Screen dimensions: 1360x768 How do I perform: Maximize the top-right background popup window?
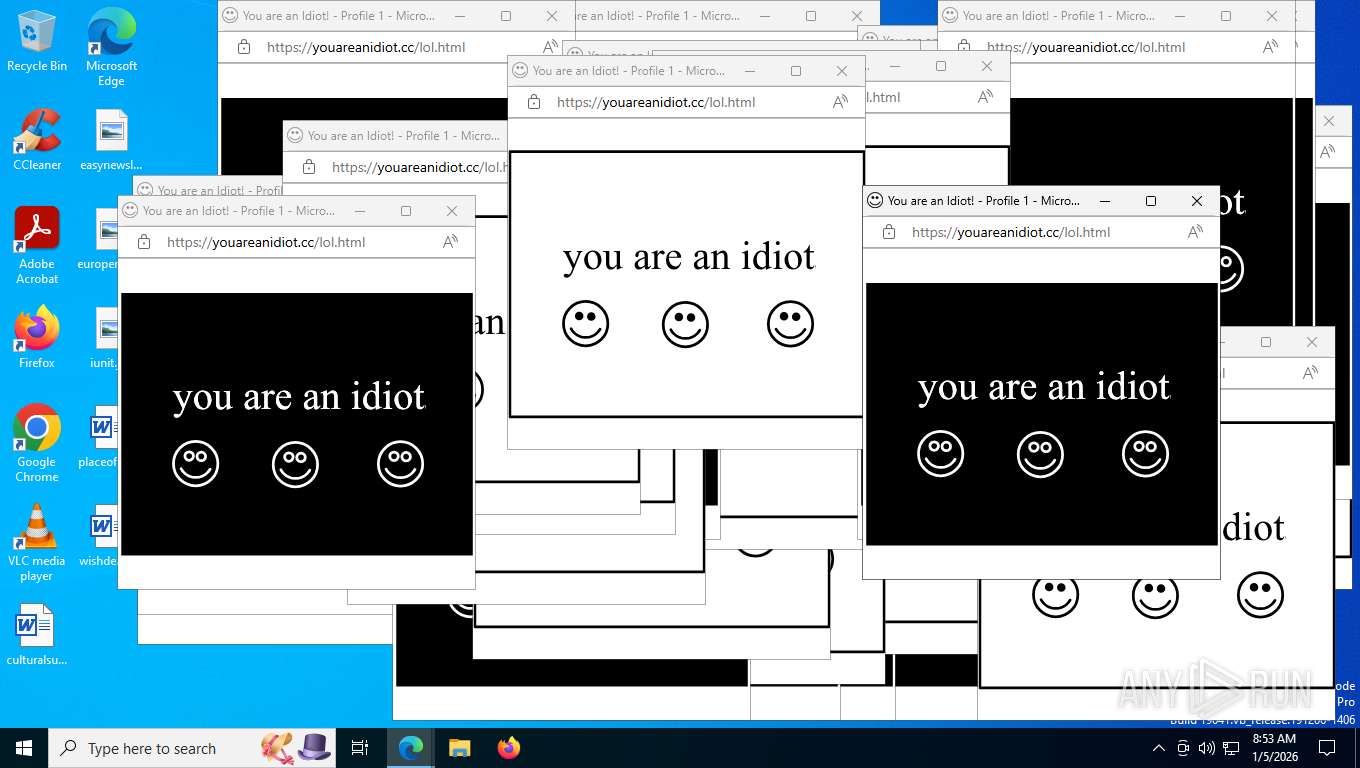1226,16
